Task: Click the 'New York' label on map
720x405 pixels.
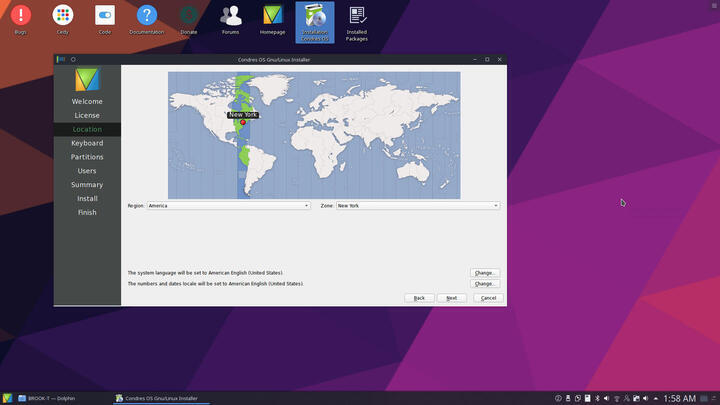Action: 243,115
